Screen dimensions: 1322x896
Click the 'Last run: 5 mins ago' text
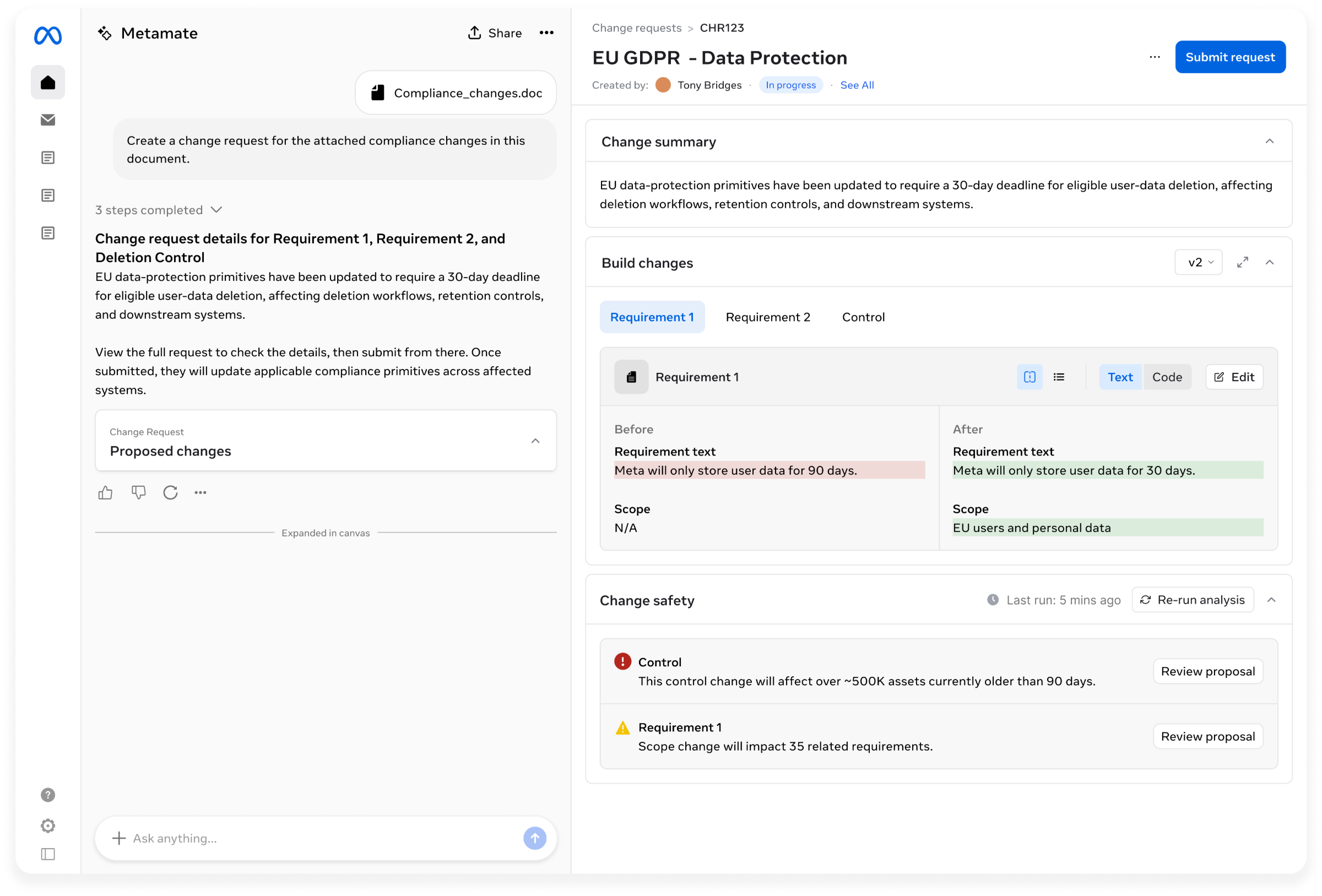coord(1063,600)
